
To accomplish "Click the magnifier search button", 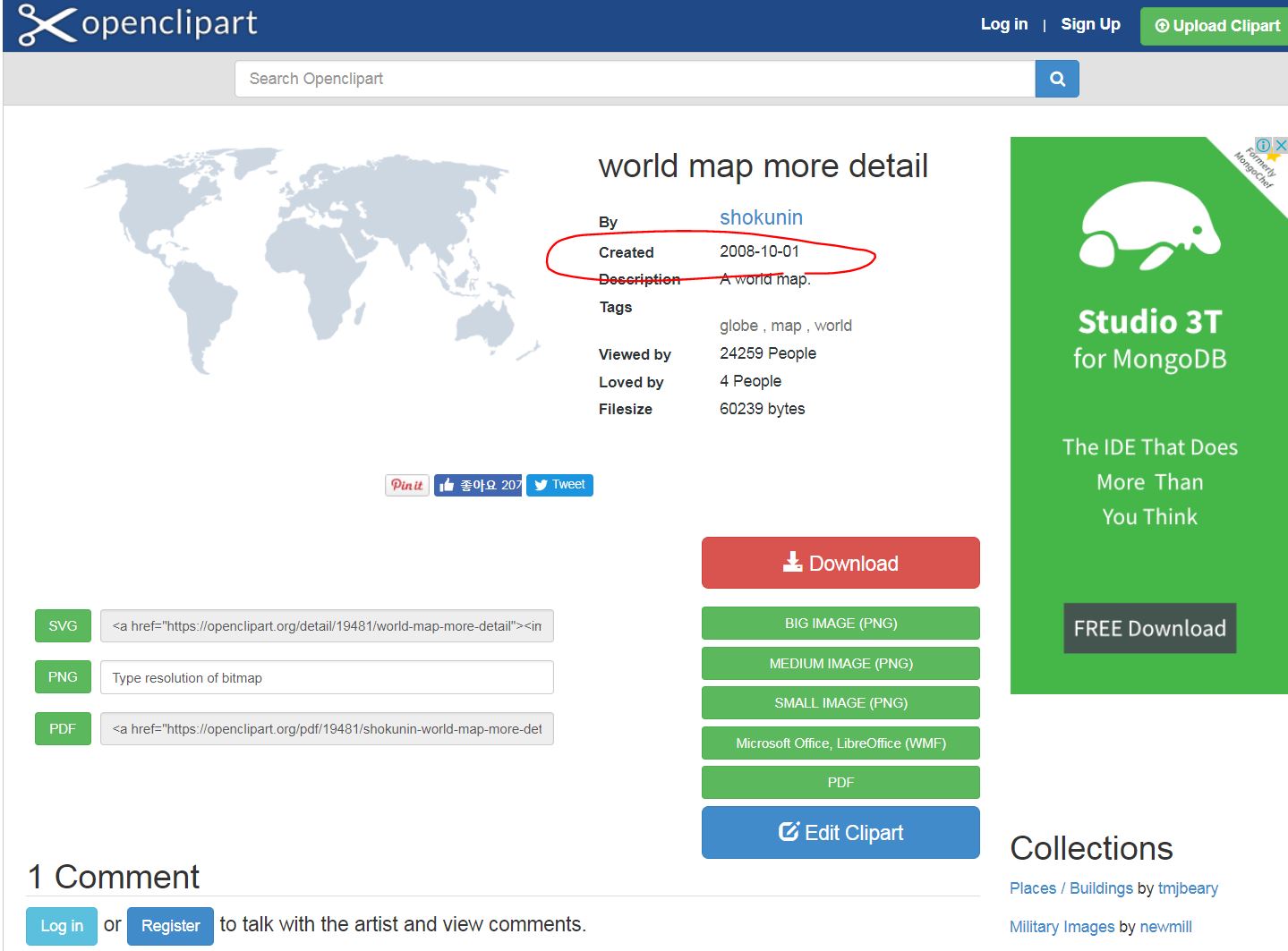I will pos(1057,79).
